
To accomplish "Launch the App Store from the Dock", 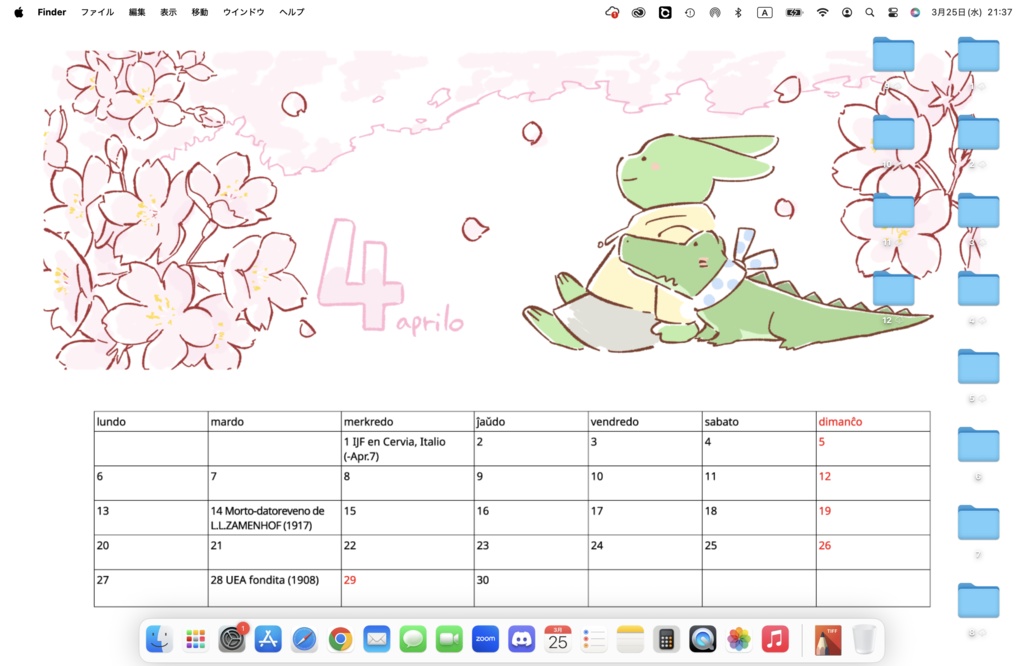I will point(268,639).
